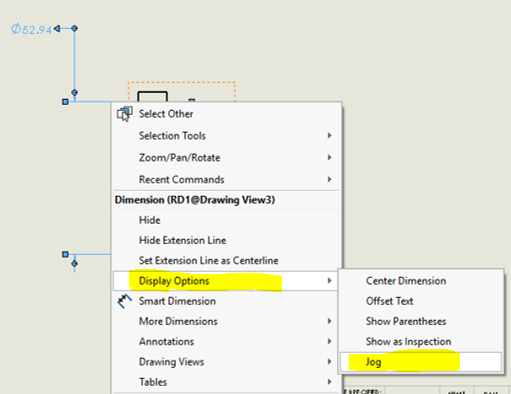Activate Smart Dimension command

226,301
